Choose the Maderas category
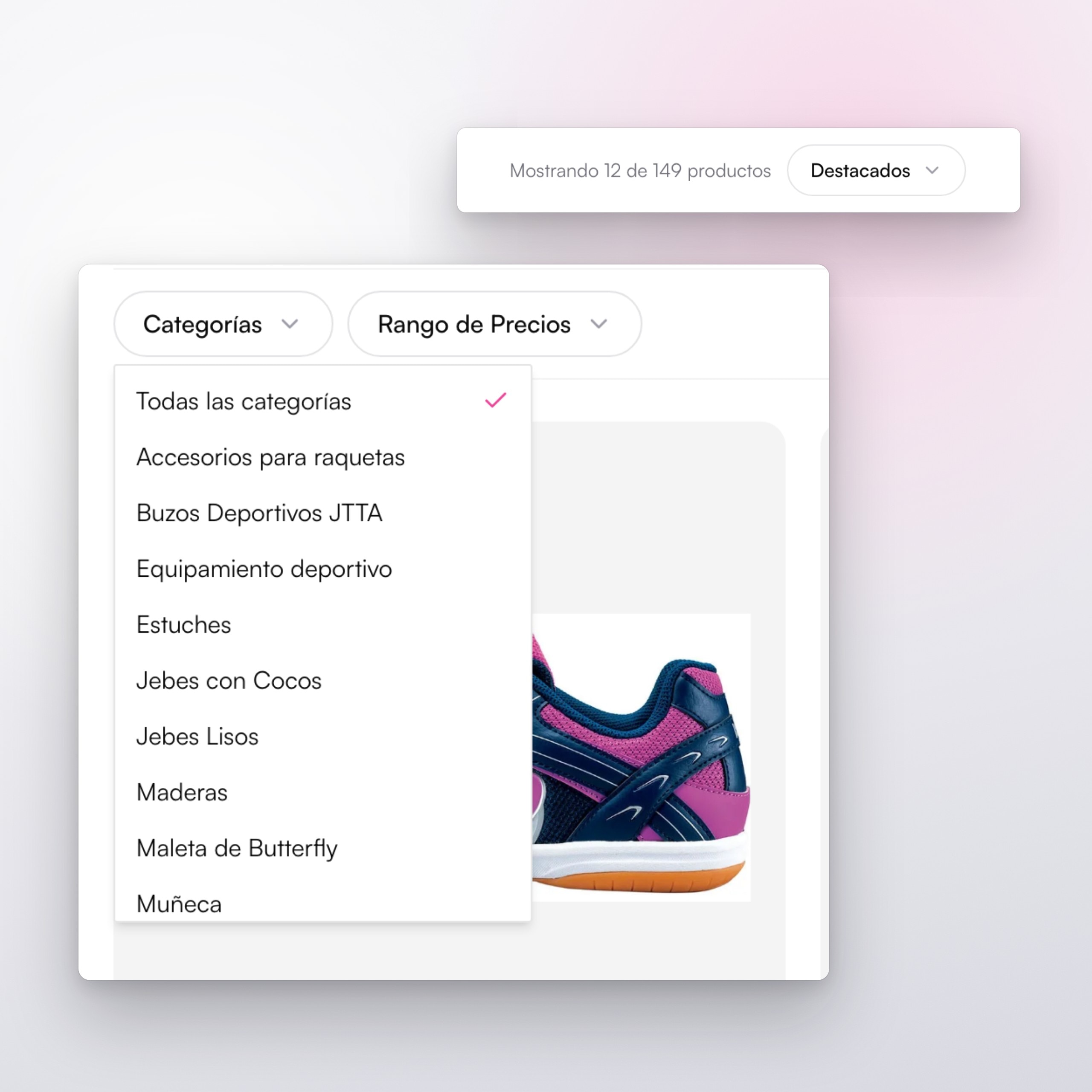1092x1092 pixels. pos(323,793)
